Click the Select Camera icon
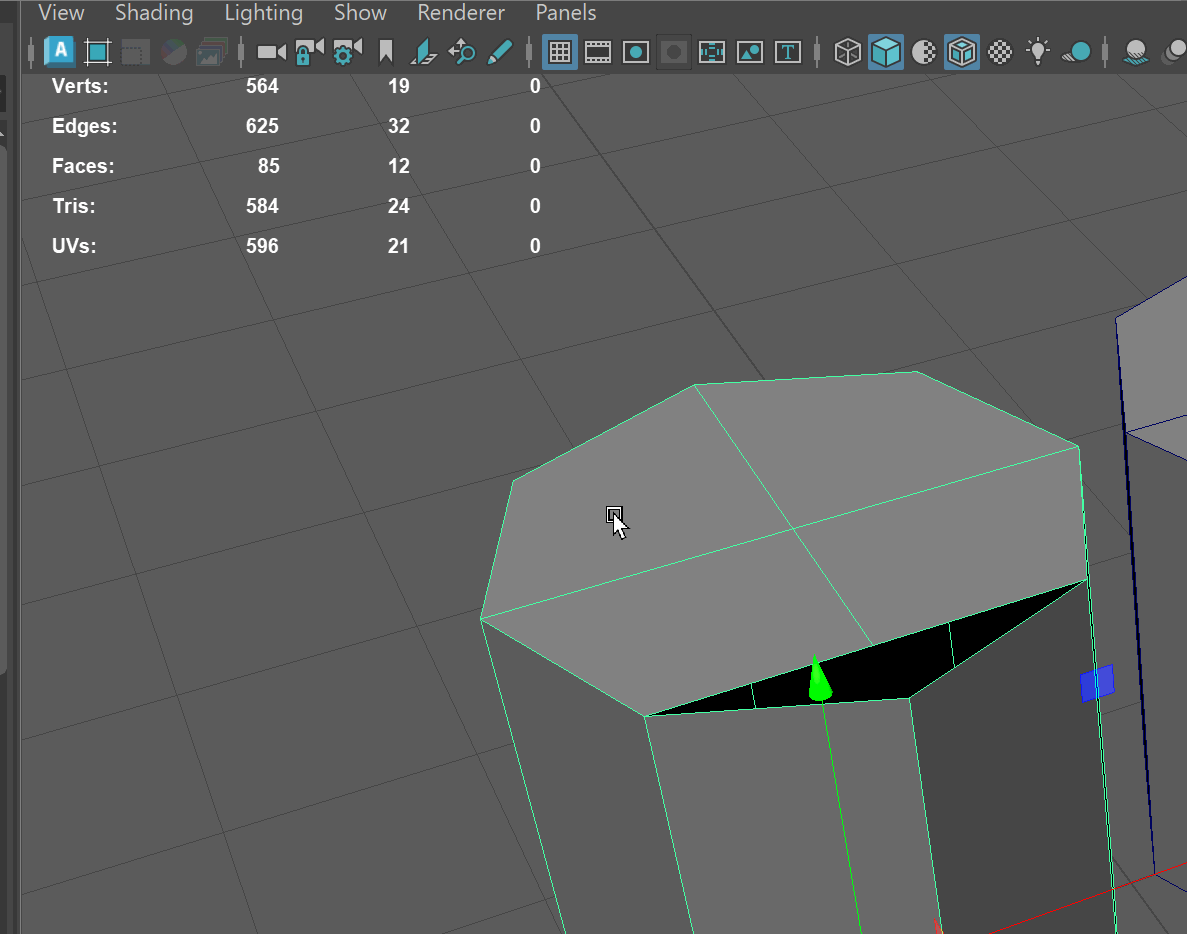1187x934 pixels. coord(271,52)
